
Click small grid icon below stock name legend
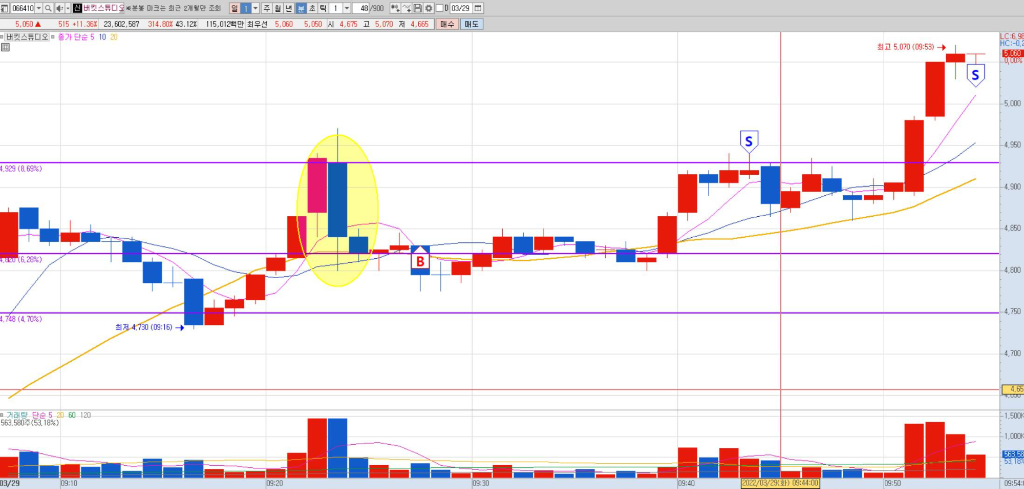pyautogui.click(x=5, y=48)
